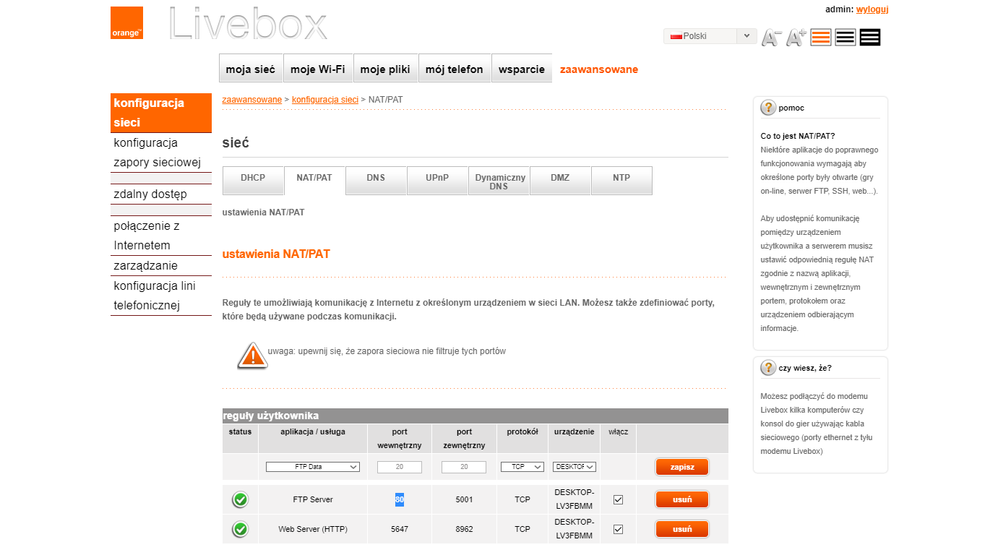Viewport: 998px width, 550px height.
Task: Open the moje Wi-Fi menu tab
Action: coord(317,69)
